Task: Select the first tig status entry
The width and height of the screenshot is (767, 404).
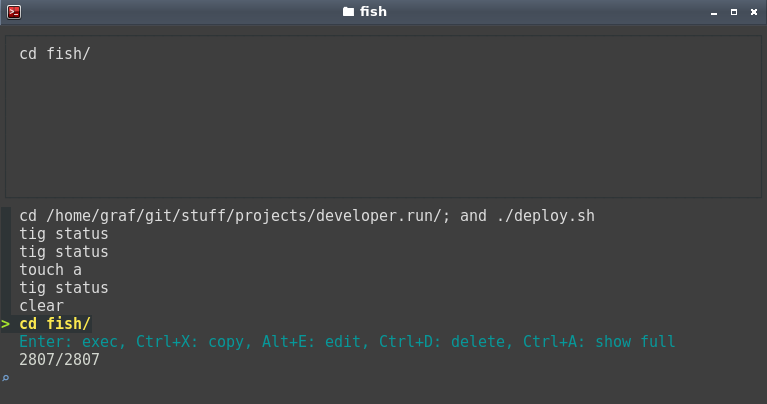Action: click(64, 234)
